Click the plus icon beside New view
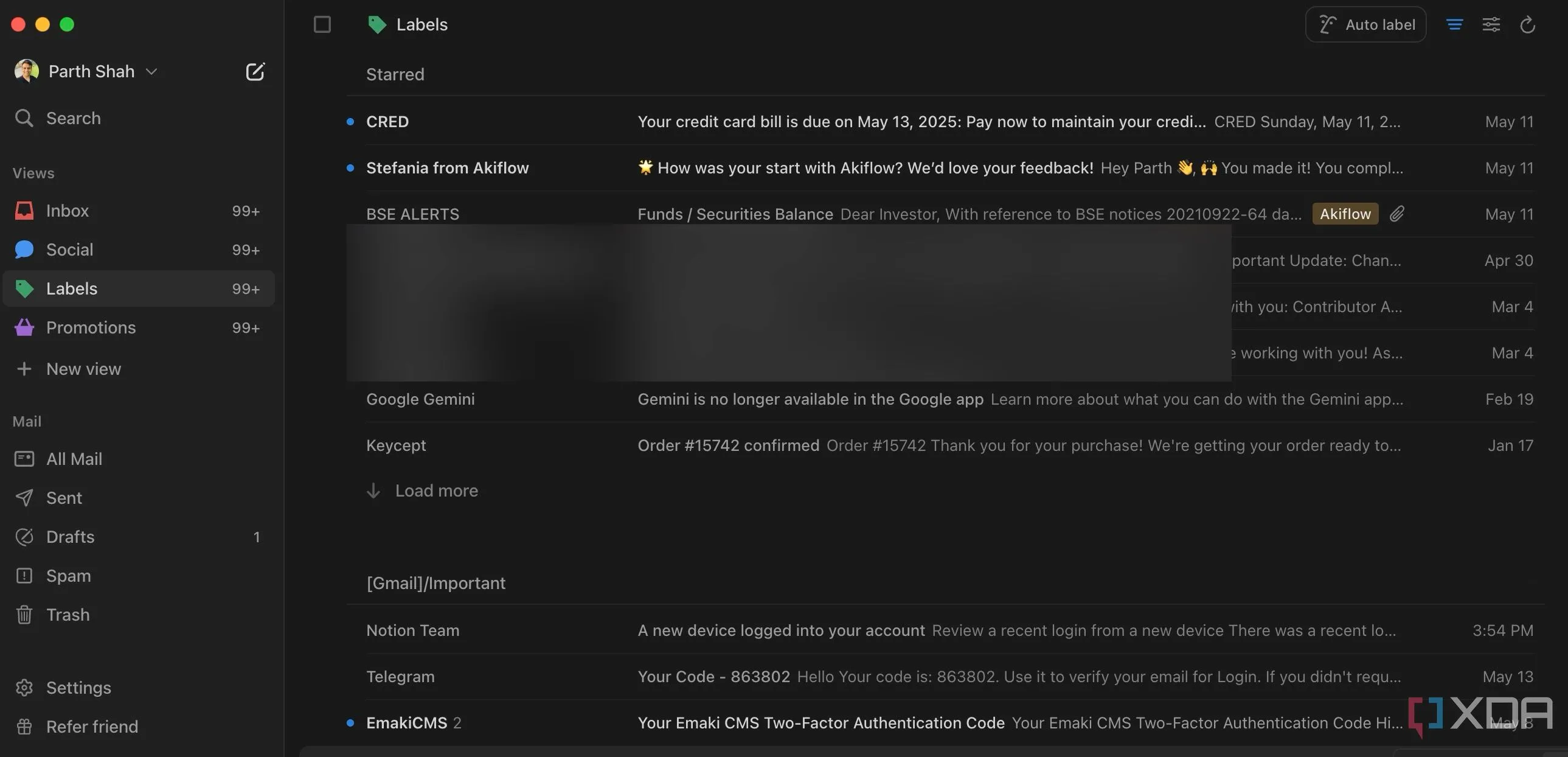1568x757 pixels. click(24, 369)
